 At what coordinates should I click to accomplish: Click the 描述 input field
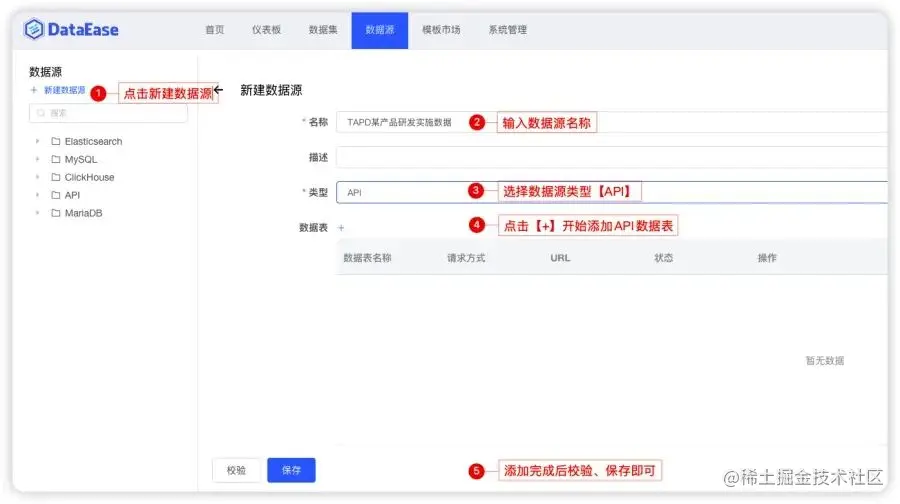tap(612, 157)
